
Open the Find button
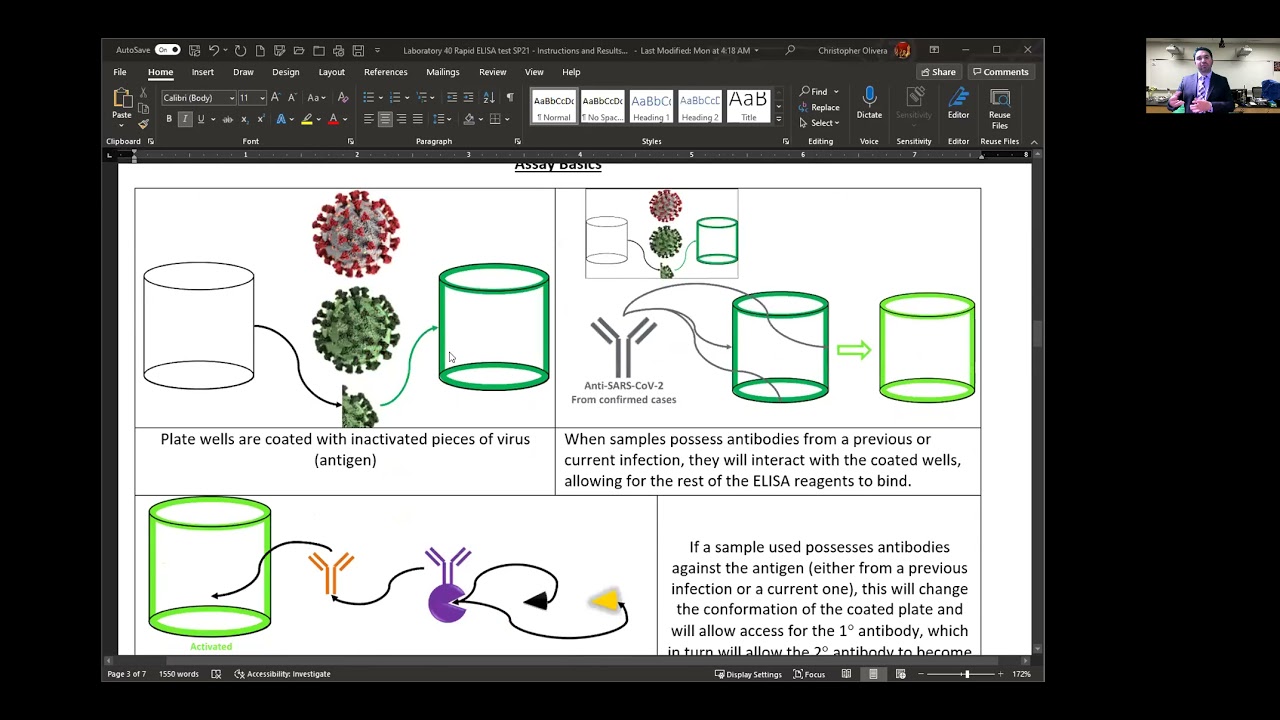point(819,92)
